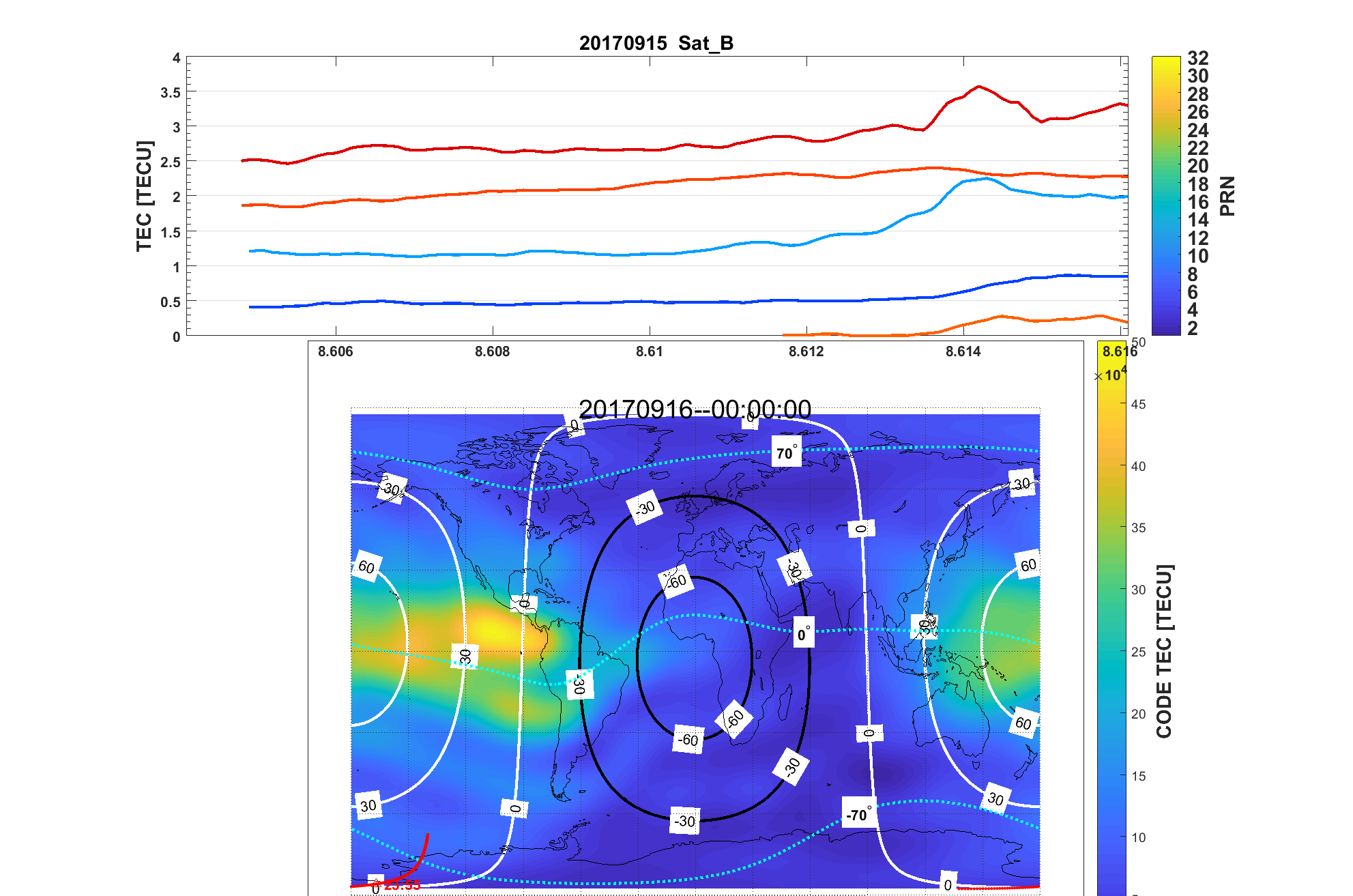The height and width of the screenshot is (896, 1353).
Task: Click PRN colorbar tick label 8
Action: pyautogui.click(x=1193, y=274)
